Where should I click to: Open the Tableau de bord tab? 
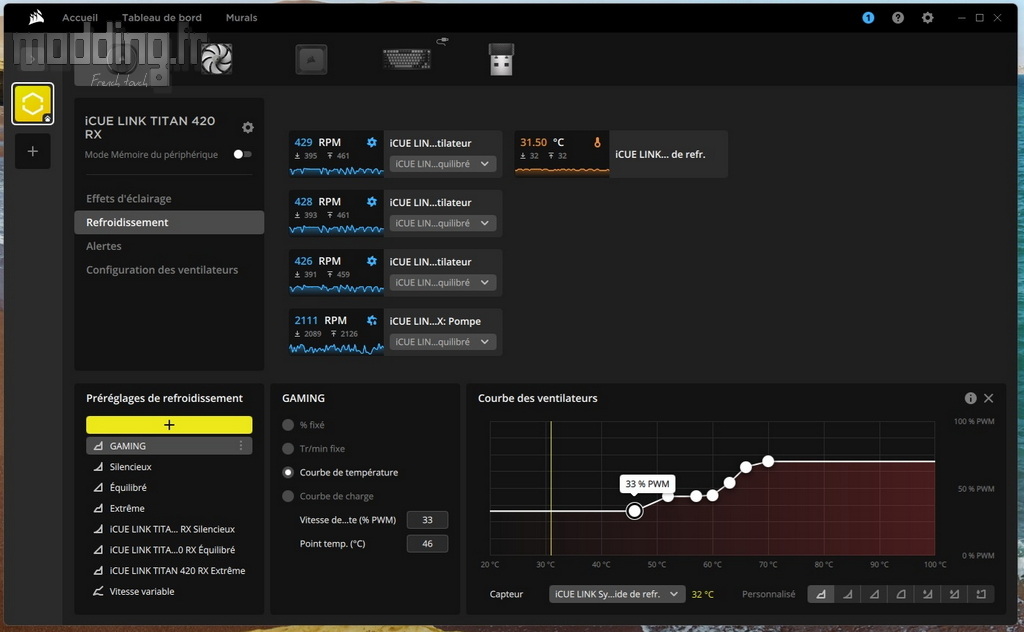(161, 18)
